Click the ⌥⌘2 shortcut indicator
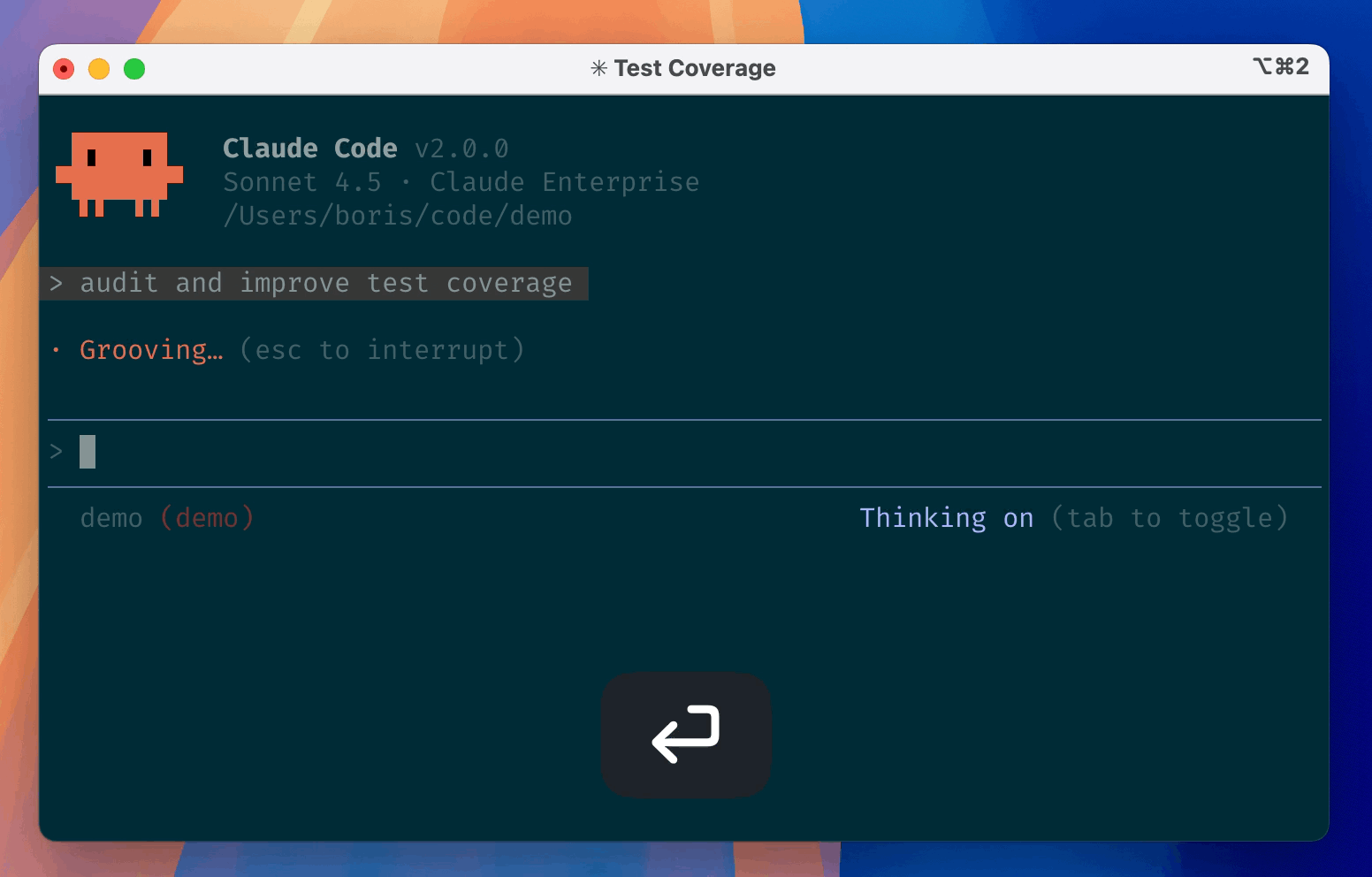The image size is (1372, 877). [x=1280, y=67]
